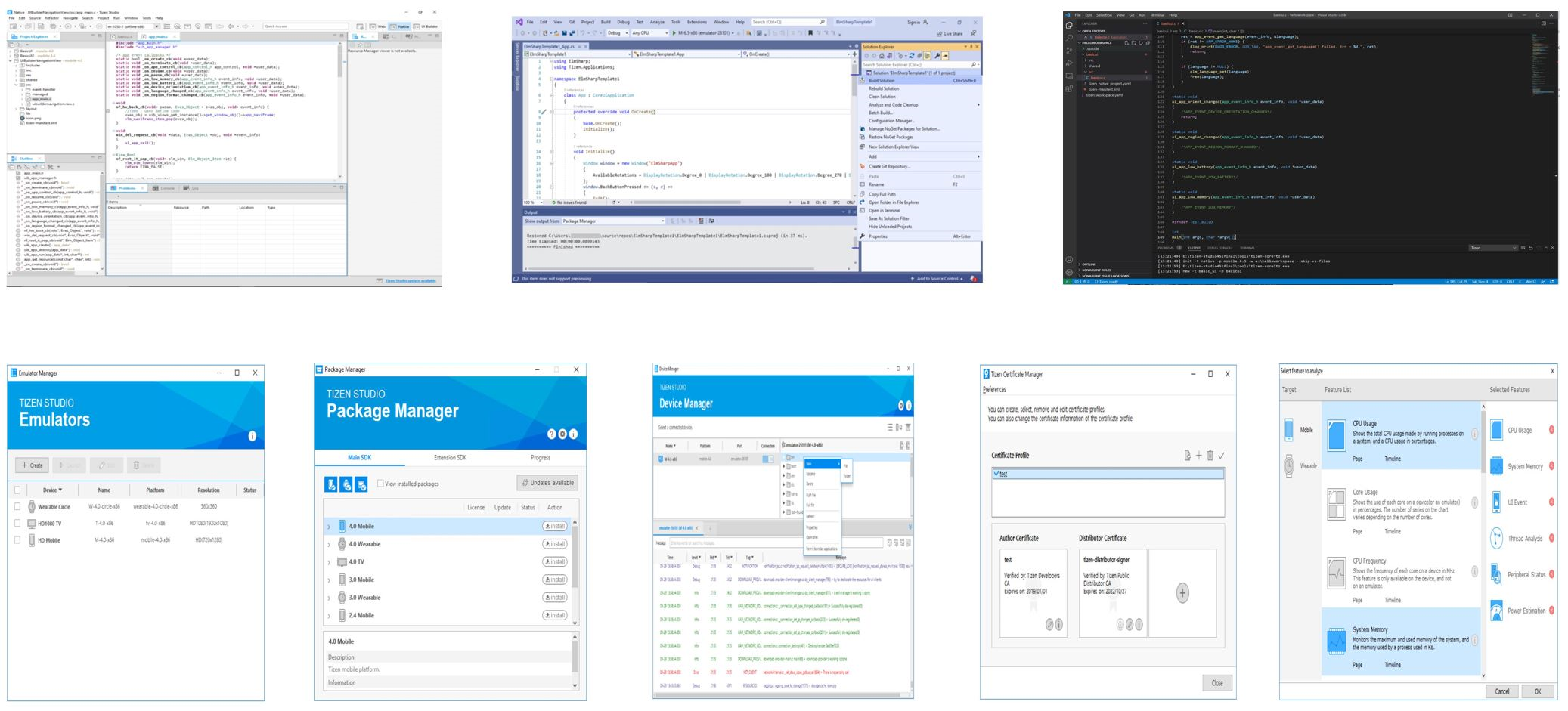Toggle the select-all checkbox in emulator header
This screenshot has width=1568, height=711.
[17, 490]
